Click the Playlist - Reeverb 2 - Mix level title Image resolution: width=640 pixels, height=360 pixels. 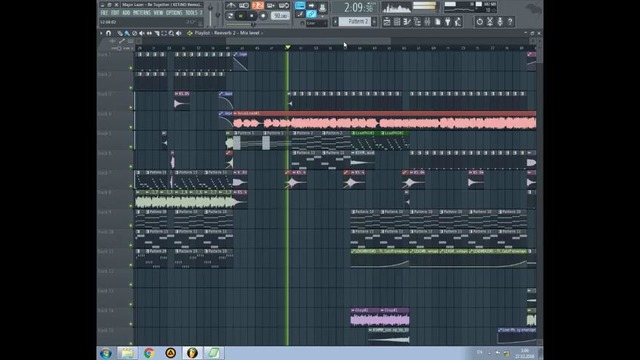coord(227,33)
